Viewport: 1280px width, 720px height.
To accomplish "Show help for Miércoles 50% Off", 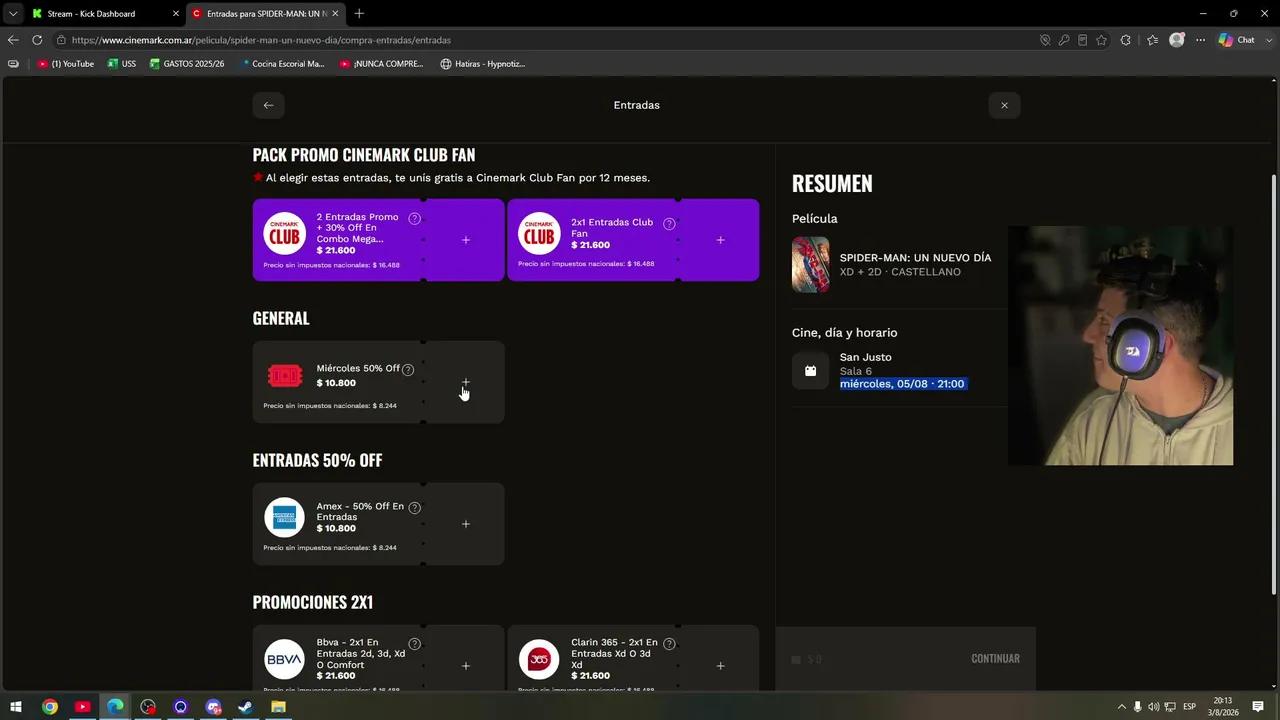I will click(x=408, y=369).
